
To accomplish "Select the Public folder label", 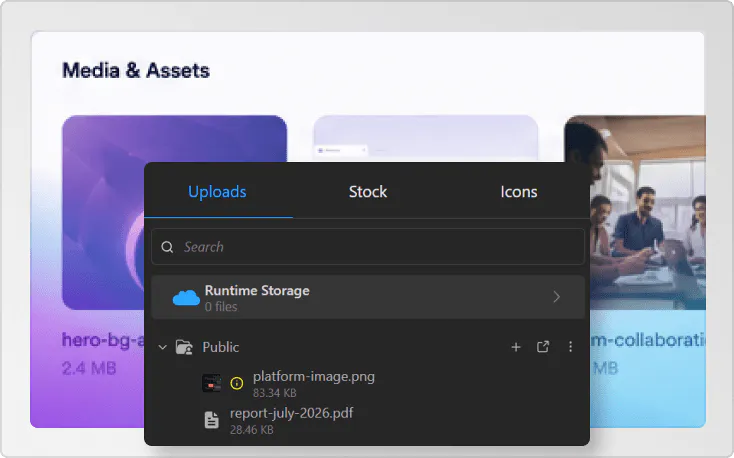I will point(220,347).
